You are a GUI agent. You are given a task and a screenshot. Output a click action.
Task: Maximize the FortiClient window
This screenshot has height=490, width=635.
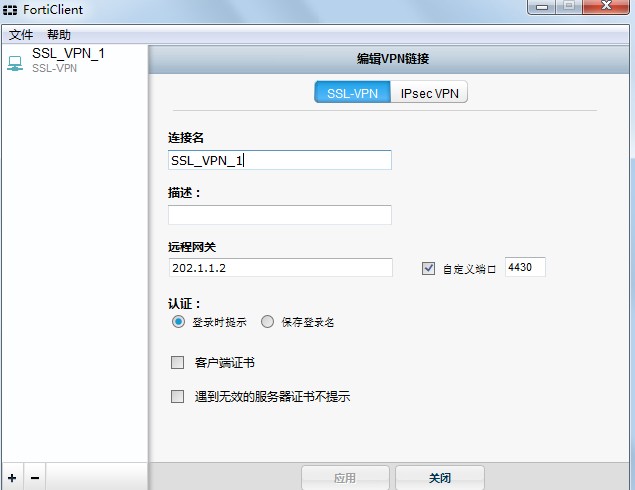click(x=569, y=6)
